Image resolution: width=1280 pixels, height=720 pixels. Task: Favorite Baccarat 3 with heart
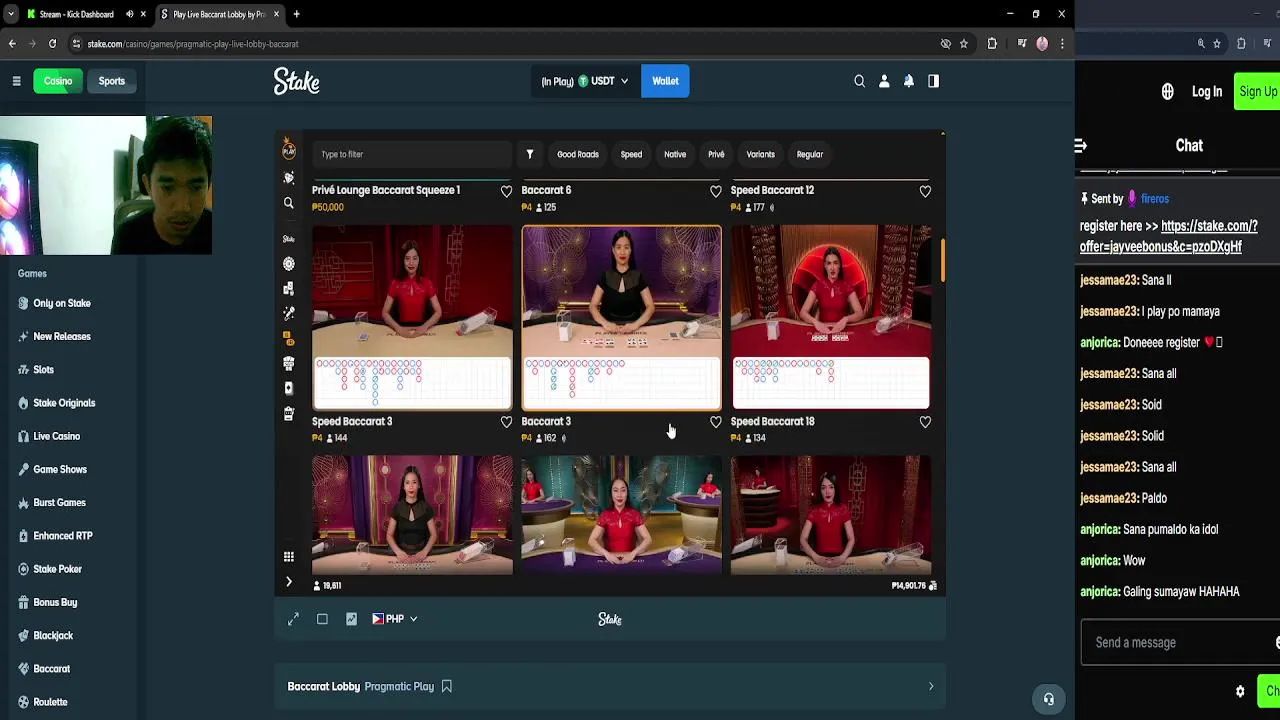click(x=715, y=422)
